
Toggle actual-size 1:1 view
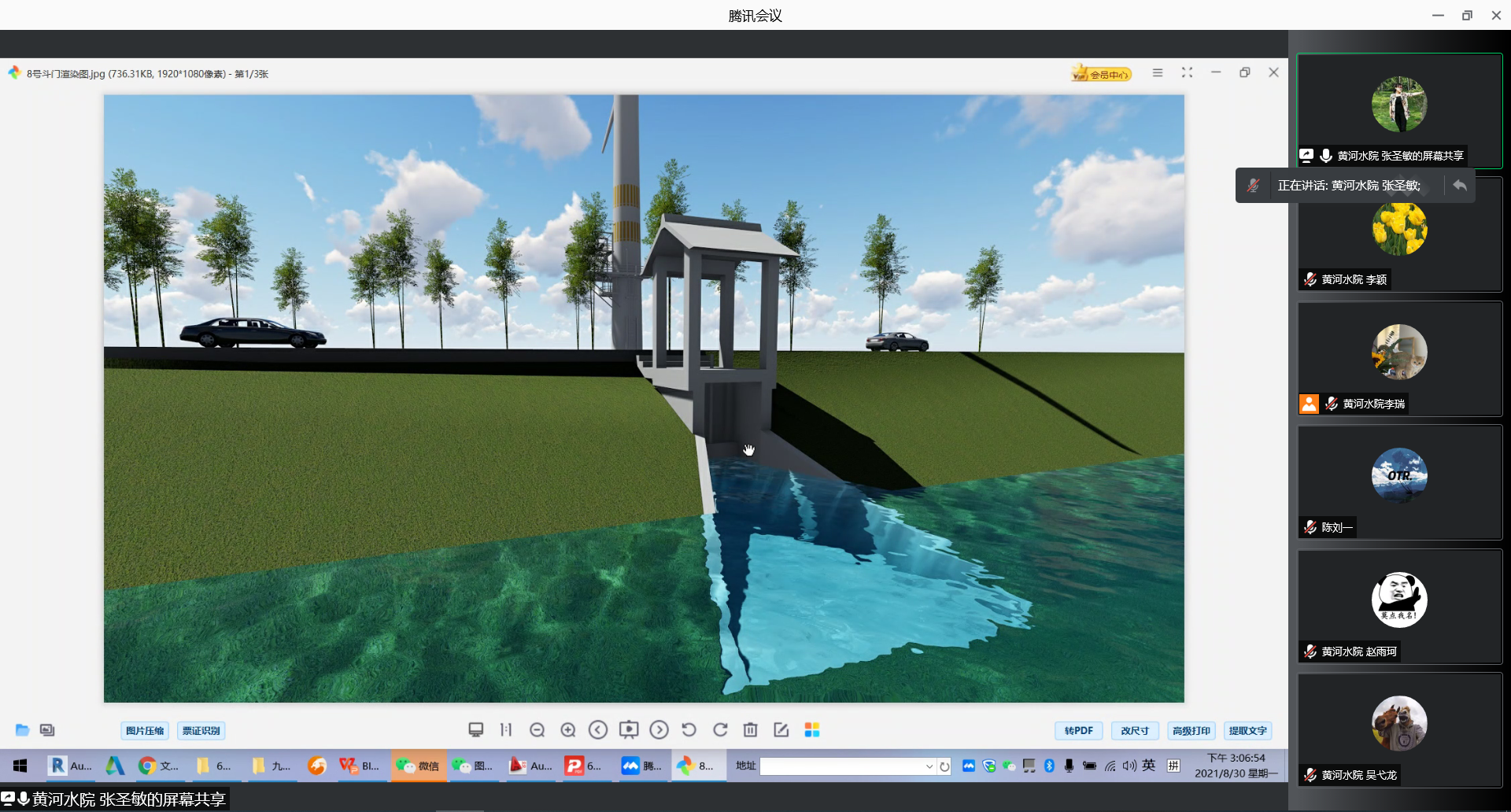(x=505, y=730)
